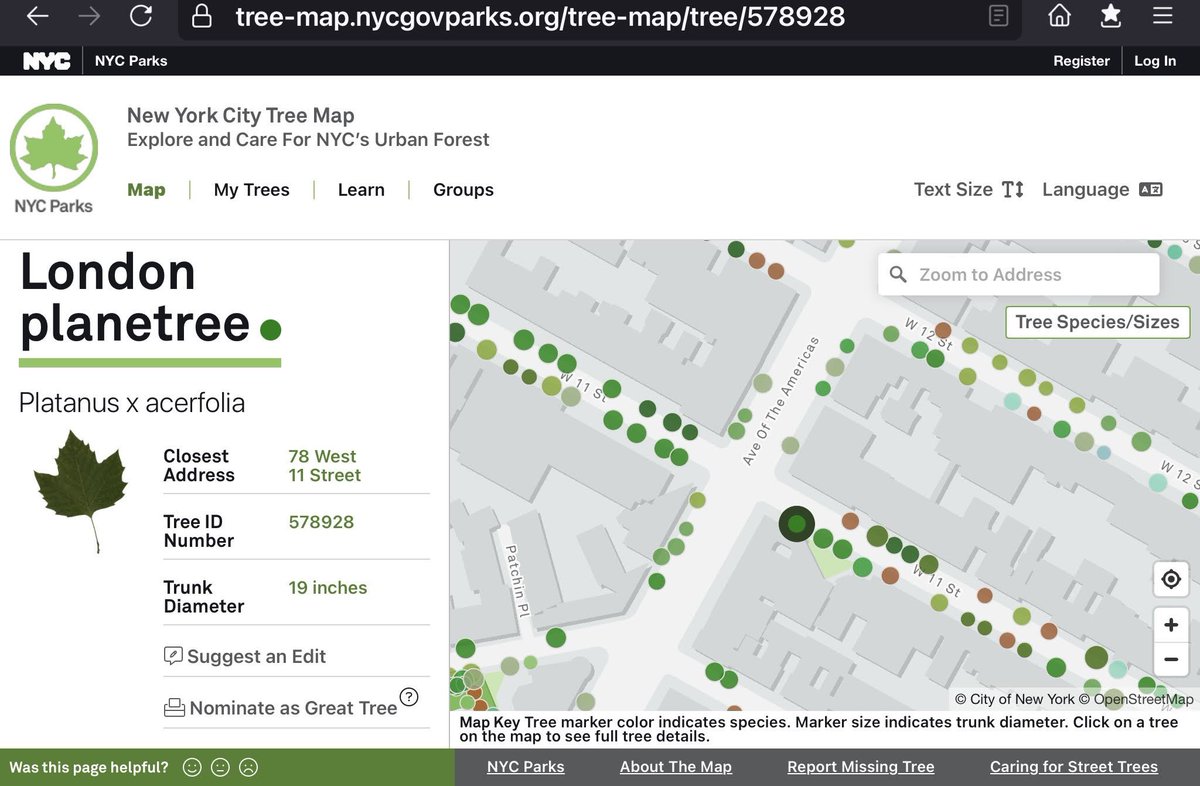Screen dimensions: 1200x786
Task: Click the 78 West 11 Street address
Action: [x=325, y=466]
